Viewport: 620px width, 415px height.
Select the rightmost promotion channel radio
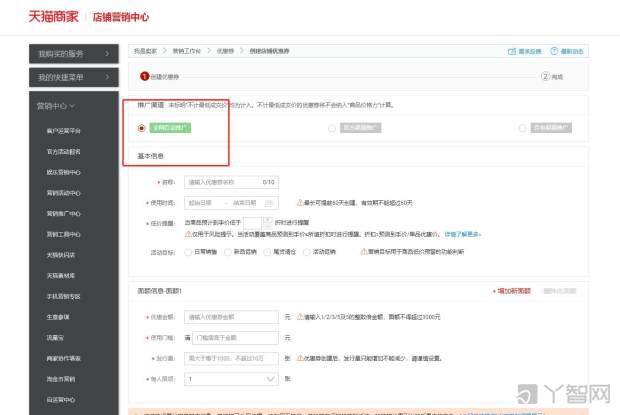(523, 128)
